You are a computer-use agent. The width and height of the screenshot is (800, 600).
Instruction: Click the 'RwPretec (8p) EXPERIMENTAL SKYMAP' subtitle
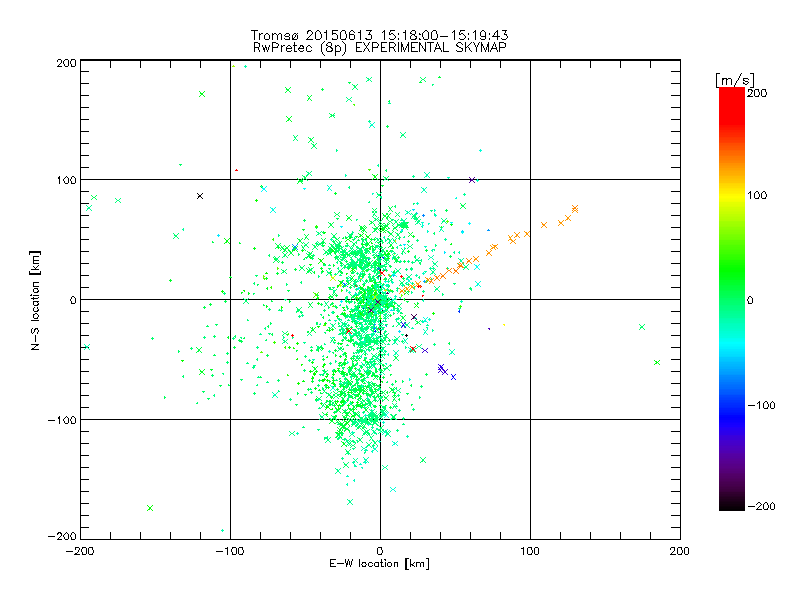pos(380,48)
